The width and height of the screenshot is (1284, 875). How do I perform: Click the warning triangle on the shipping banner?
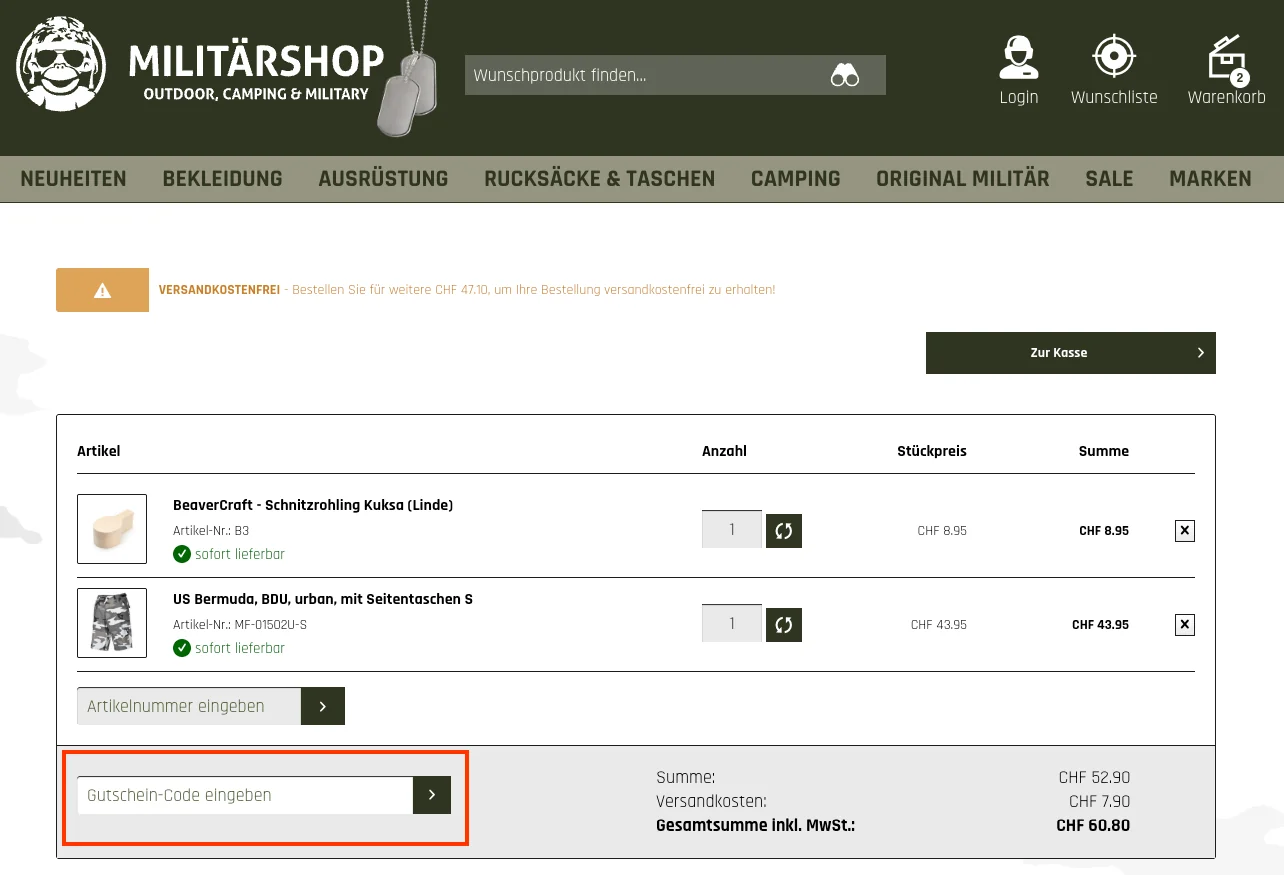[102, 289]
